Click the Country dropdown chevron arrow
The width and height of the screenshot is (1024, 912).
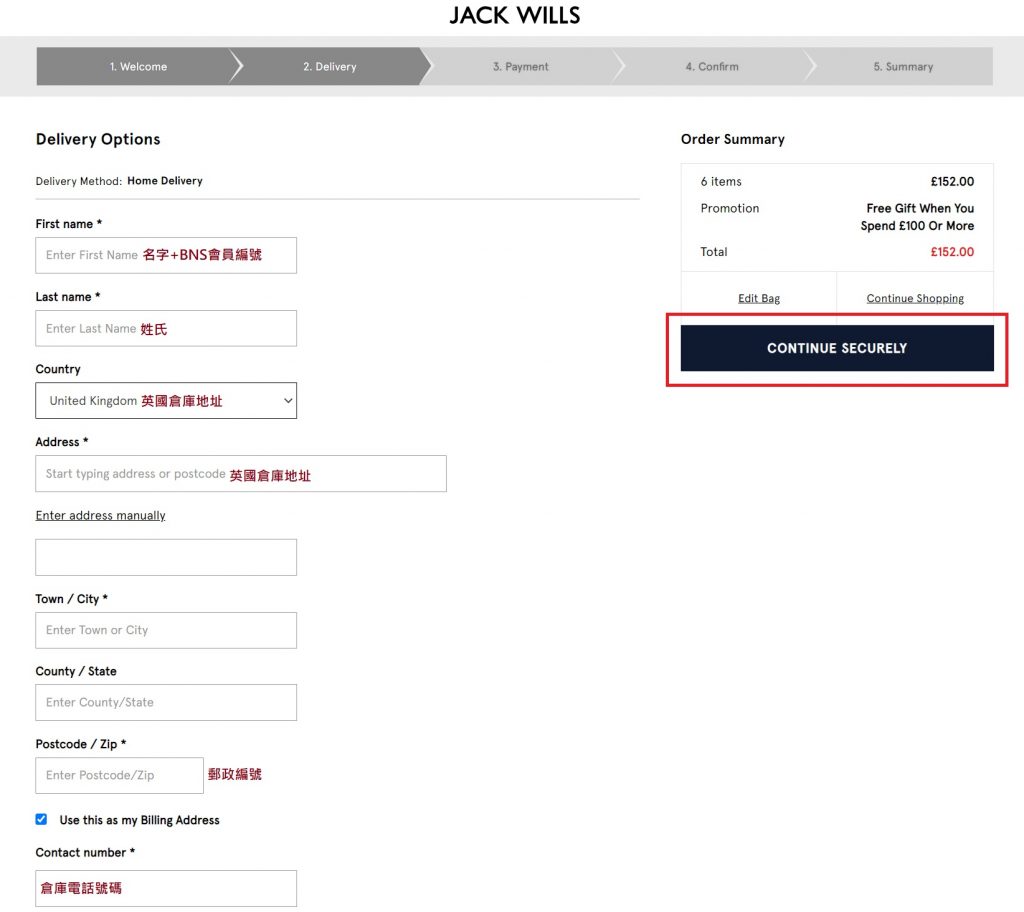click(288, 401)
